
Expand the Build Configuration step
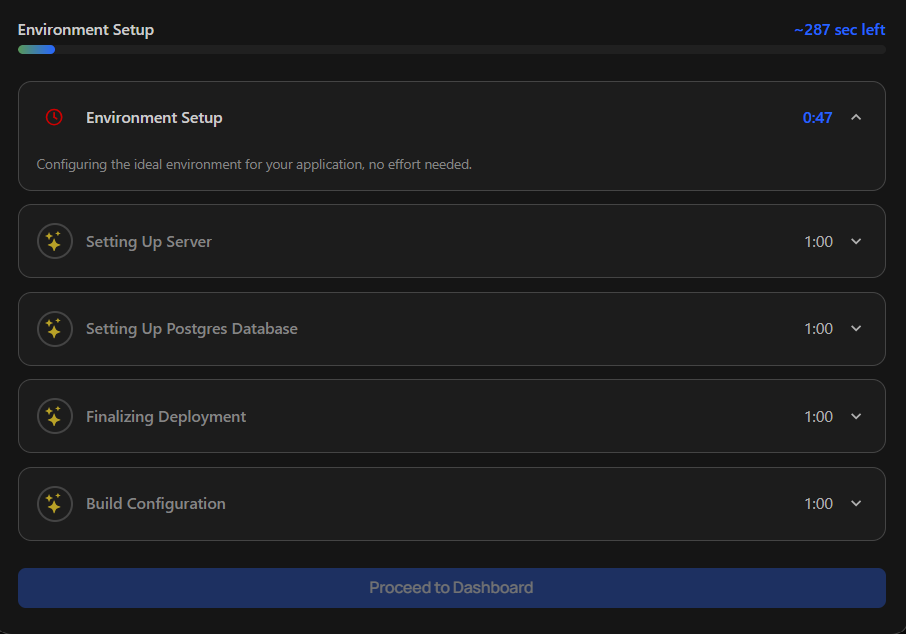(857, 503)
